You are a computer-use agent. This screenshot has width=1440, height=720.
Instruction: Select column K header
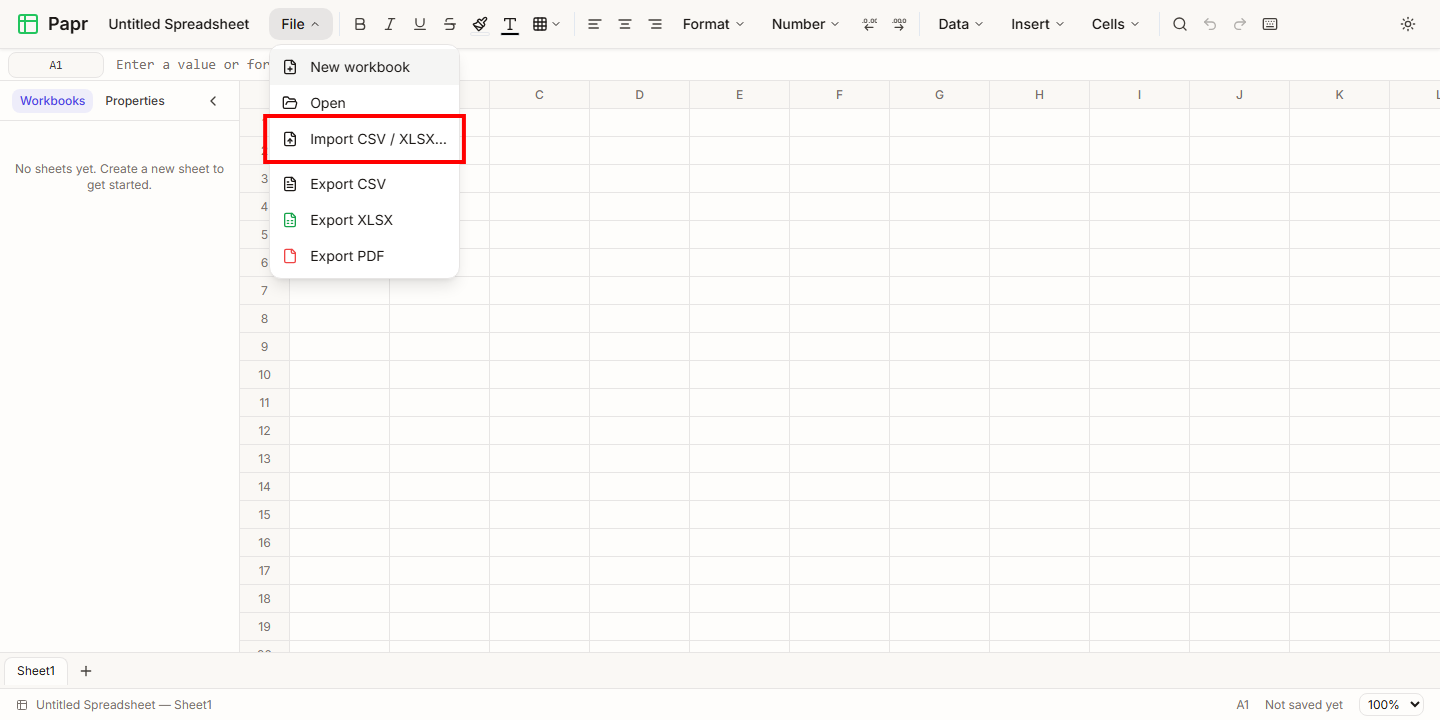pyautogui.click(x=1339, y=95)
